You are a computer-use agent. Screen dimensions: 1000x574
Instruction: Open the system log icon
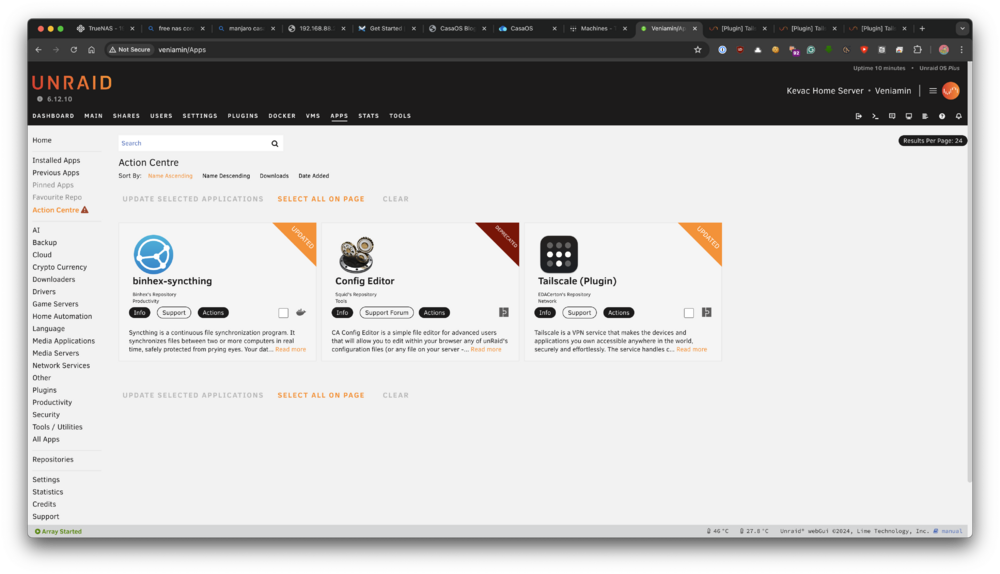(925, 116)
